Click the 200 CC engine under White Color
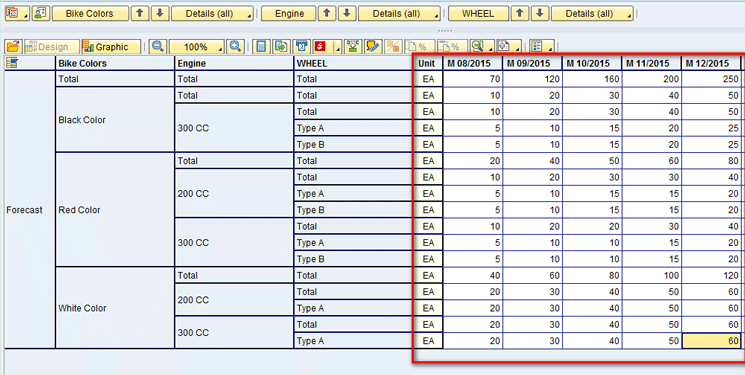The width and height of the screenshot is (745, 375). [234, 300]
